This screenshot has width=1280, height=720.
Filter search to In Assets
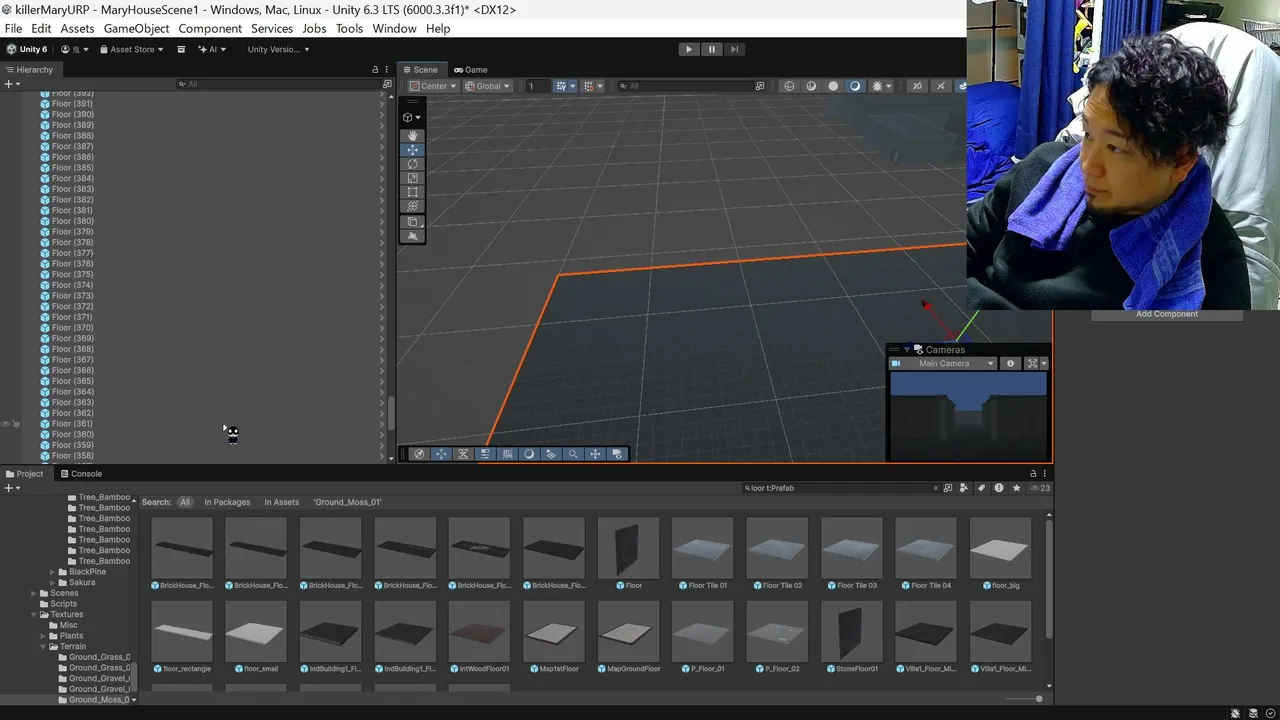tap(281, 502)
